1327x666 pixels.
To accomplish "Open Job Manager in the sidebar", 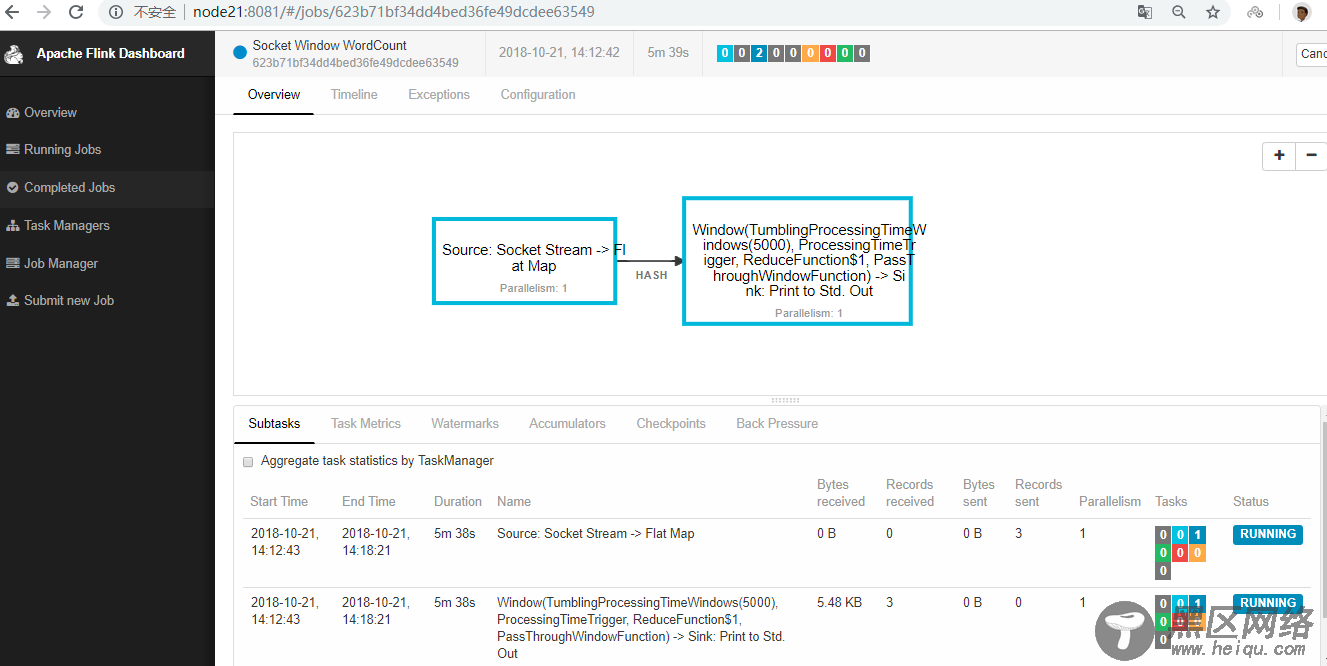I will tap(107, 264).
